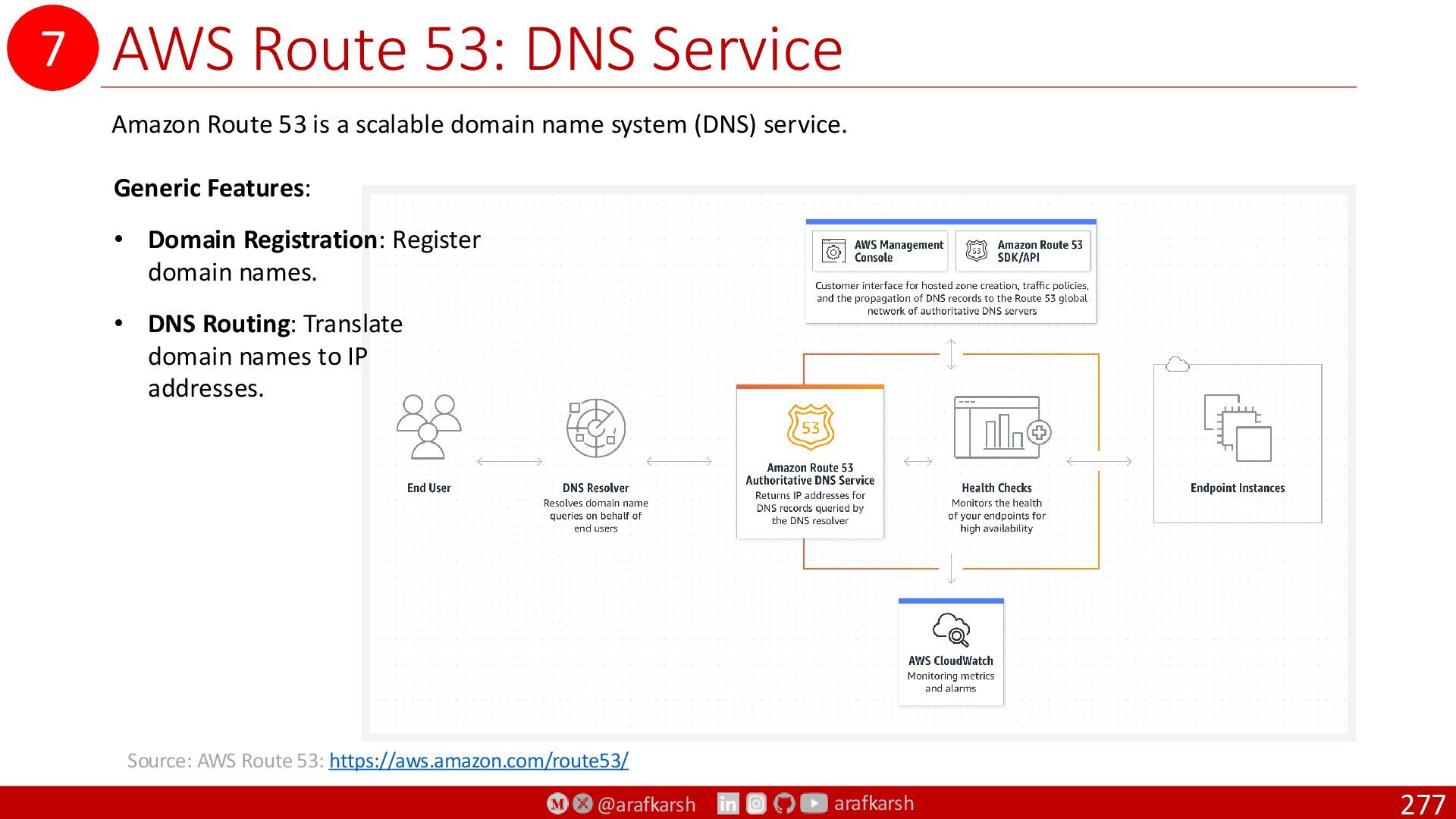This screenshot has width=1456, height=819.
Task: Click 'Customer interface for hosted zone creation' description
Action: tap(952, 298)
